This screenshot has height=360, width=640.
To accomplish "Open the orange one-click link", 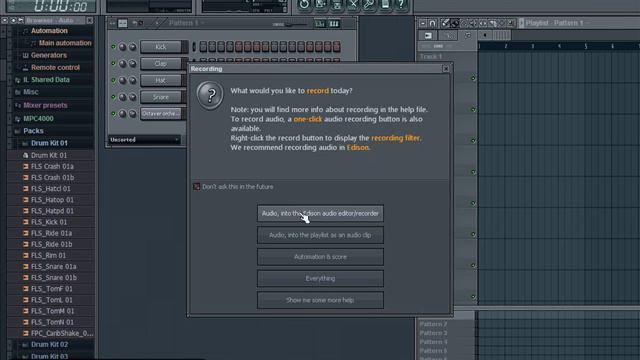I will point(308,119).
